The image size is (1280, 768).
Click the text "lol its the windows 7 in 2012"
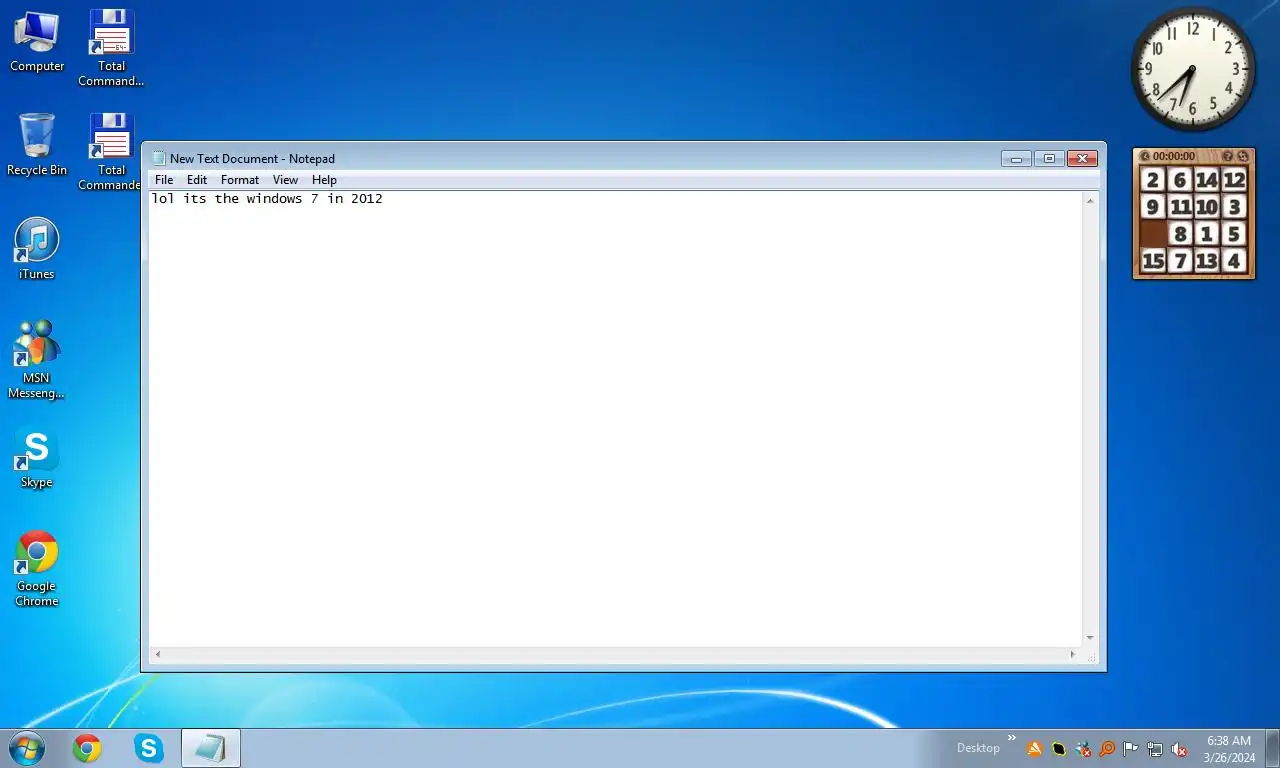pos(267,199)
